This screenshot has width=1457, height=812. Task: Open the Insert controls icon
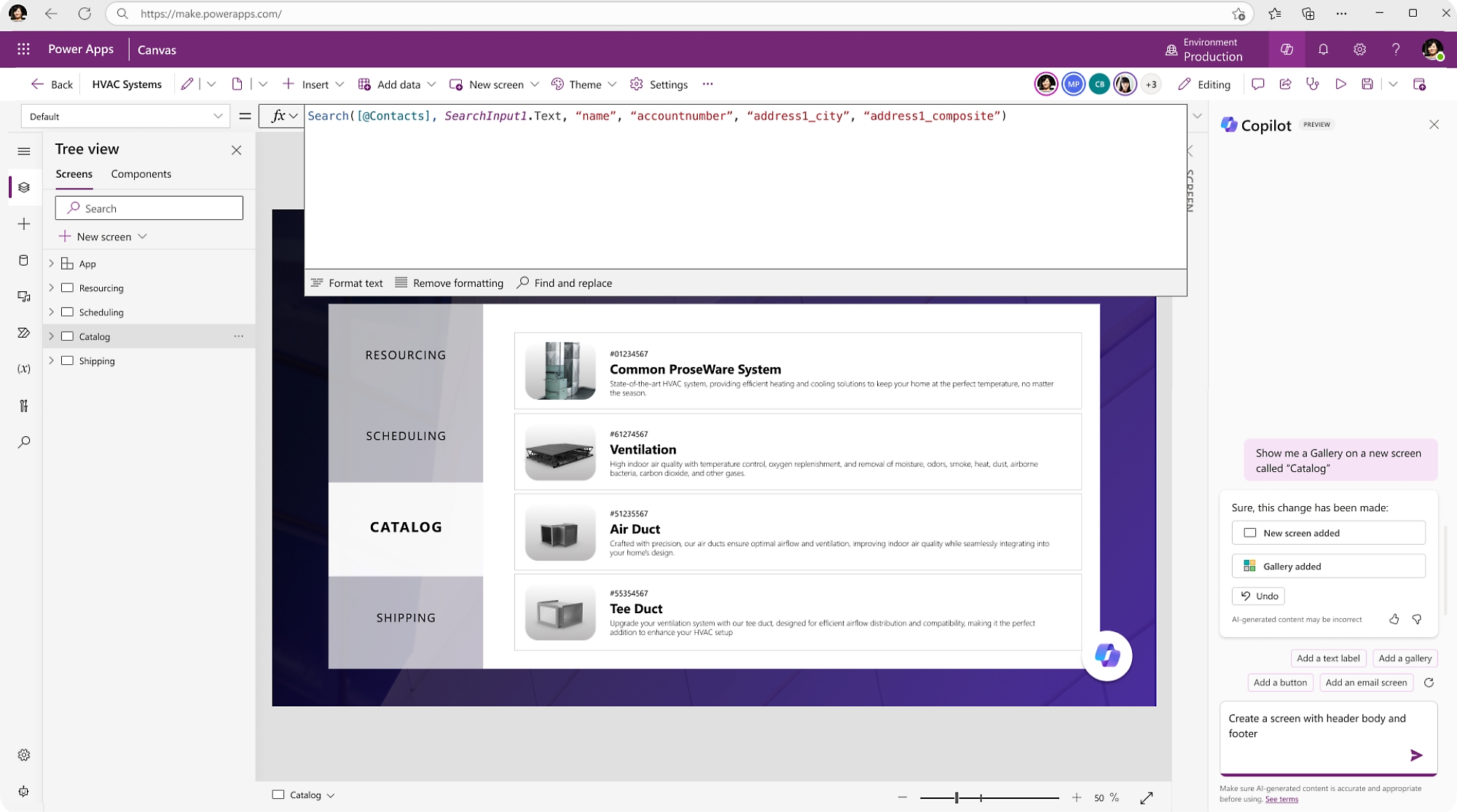23,223
